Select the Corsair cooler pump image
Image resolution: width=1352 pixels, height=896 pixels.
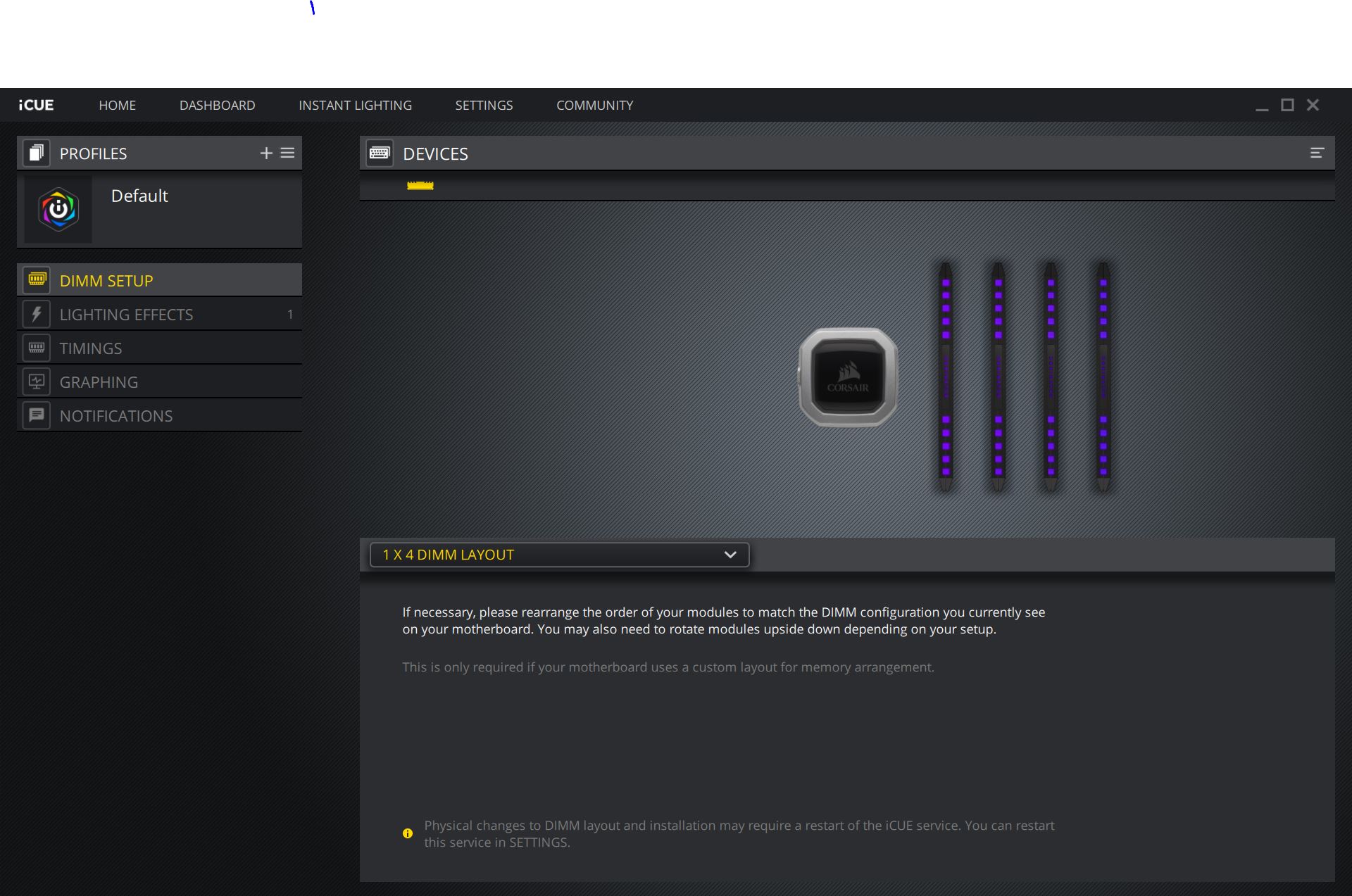click(x=848, y=377)
